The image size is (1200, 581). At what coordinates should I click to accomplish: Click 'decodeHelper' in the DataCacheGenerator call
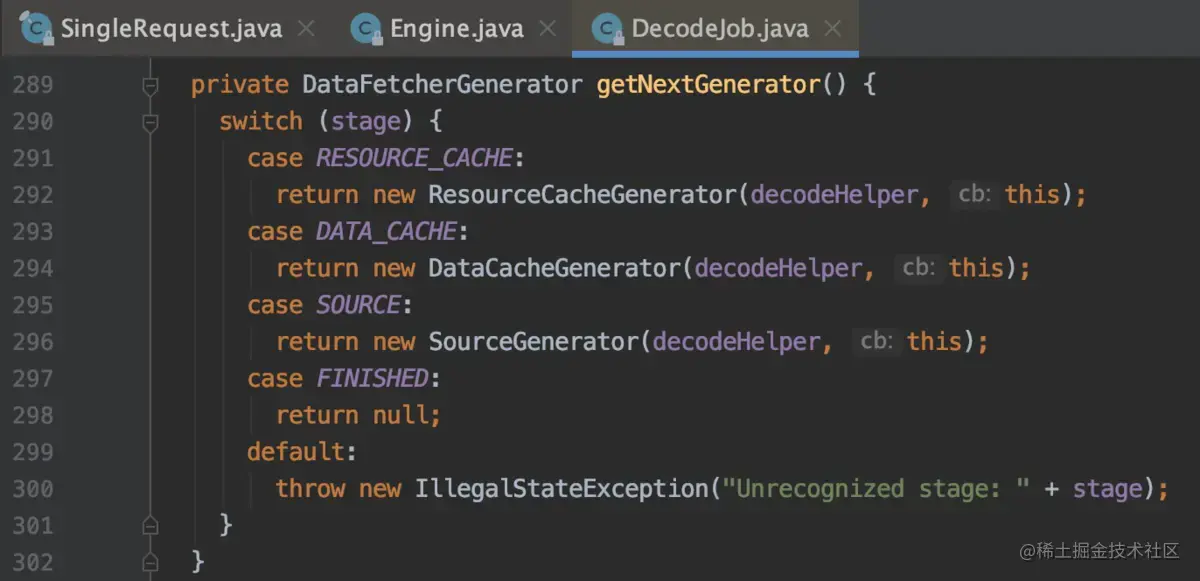tap(778, 268)
